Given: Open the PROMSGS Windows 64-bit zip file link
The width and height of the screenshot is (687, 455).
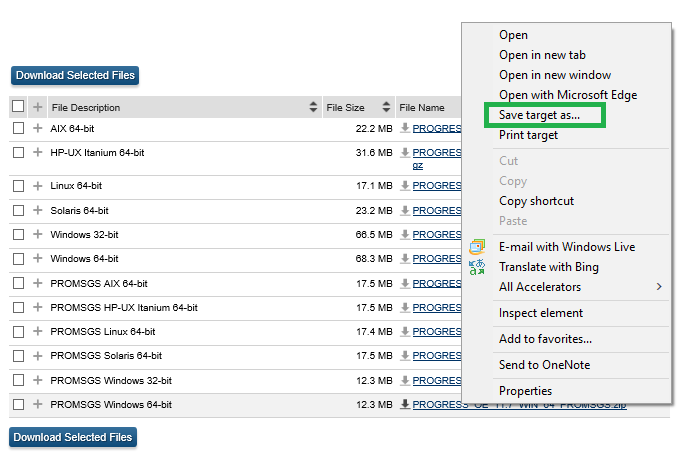Looking at the screenshot, I should [x=519, y=405].
